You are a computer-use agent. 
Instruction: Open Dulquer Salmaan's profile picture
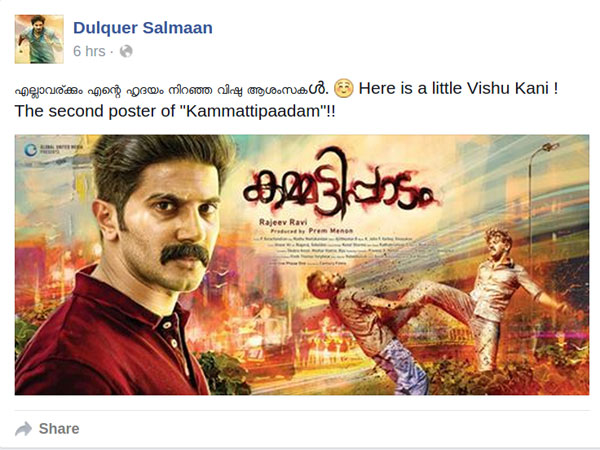click(39, 39)
